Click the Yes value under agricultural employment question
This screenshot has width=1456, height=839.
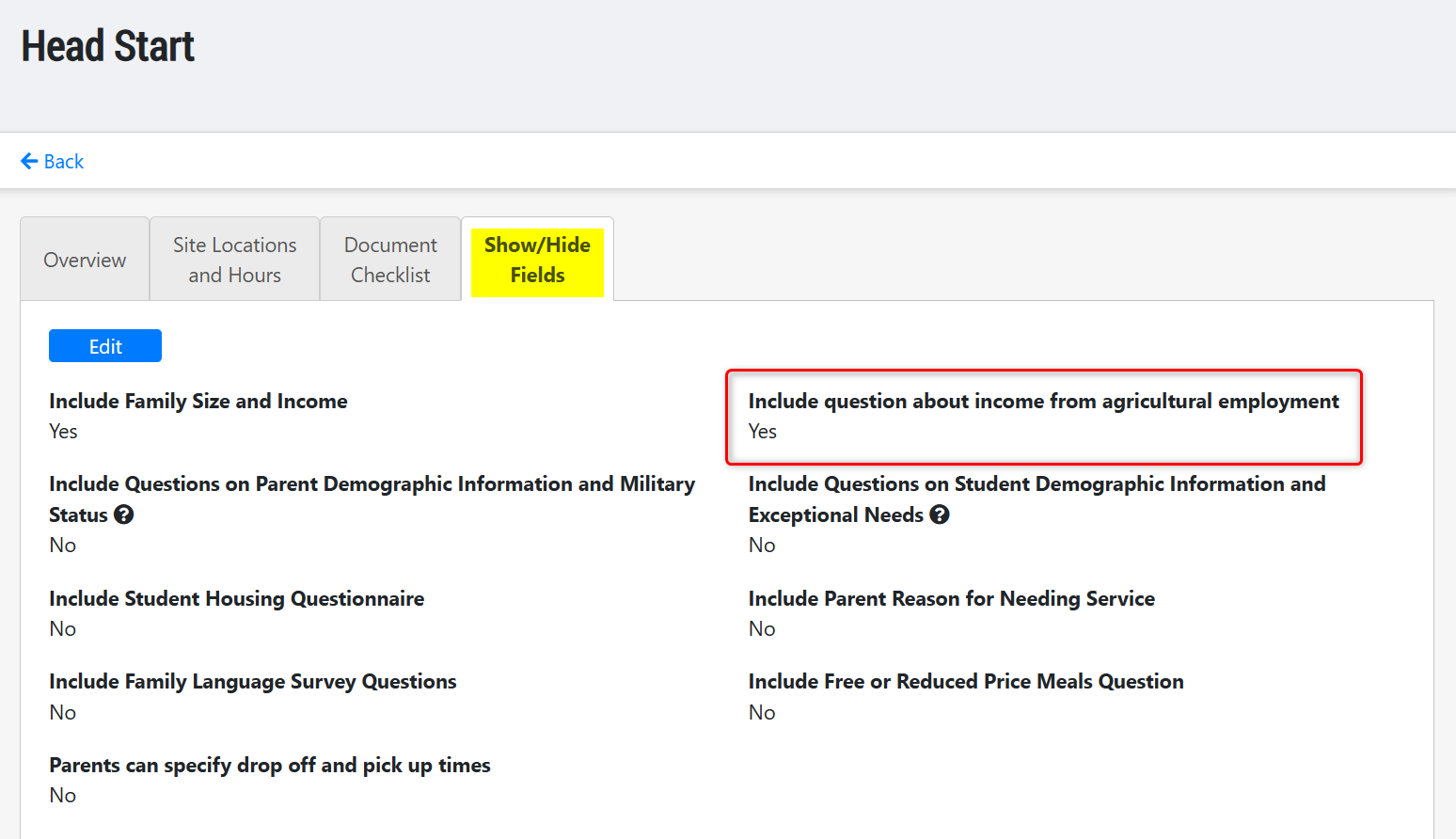[763, 431]
